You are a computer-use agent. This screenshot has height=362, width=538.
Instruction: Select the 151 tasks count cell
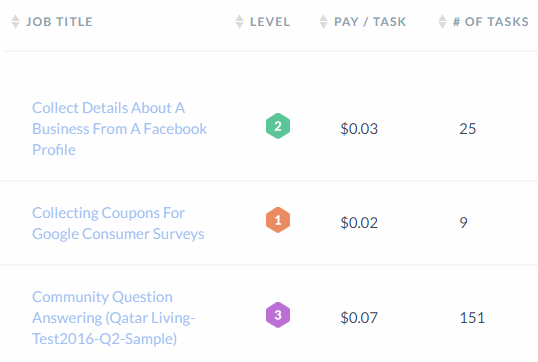pos(472,318)
